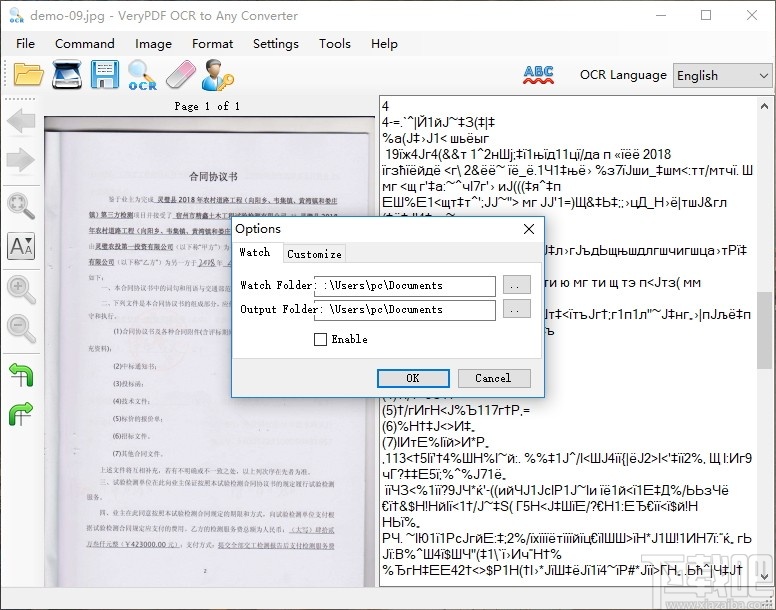
Task: Click the OCR text scrollbar up arrow
Action: (764, 106)
